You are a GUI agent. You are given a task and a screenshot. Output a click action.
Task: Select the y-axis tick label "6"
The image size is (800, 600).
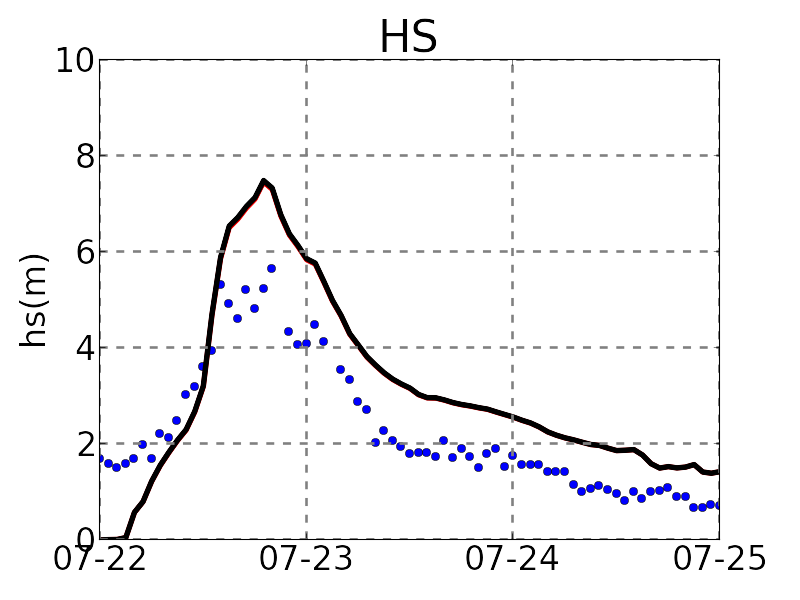86,252
